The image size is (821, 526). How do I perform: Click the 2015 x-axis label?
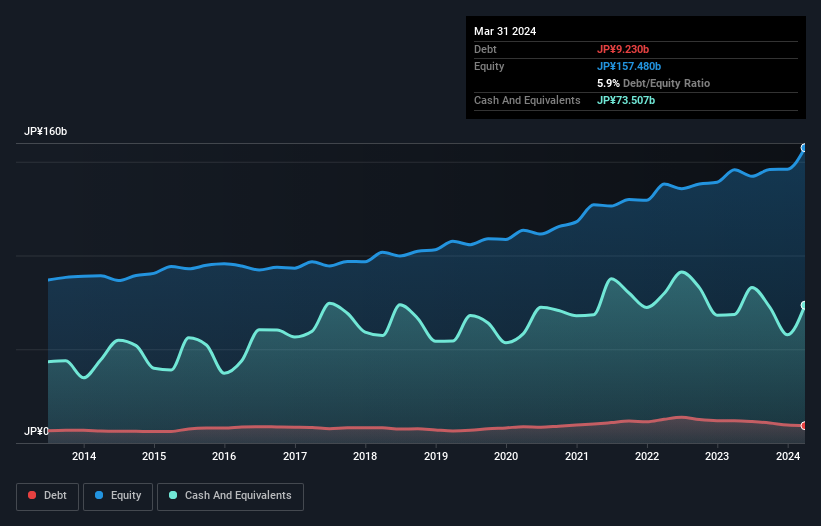pos(154,456)
